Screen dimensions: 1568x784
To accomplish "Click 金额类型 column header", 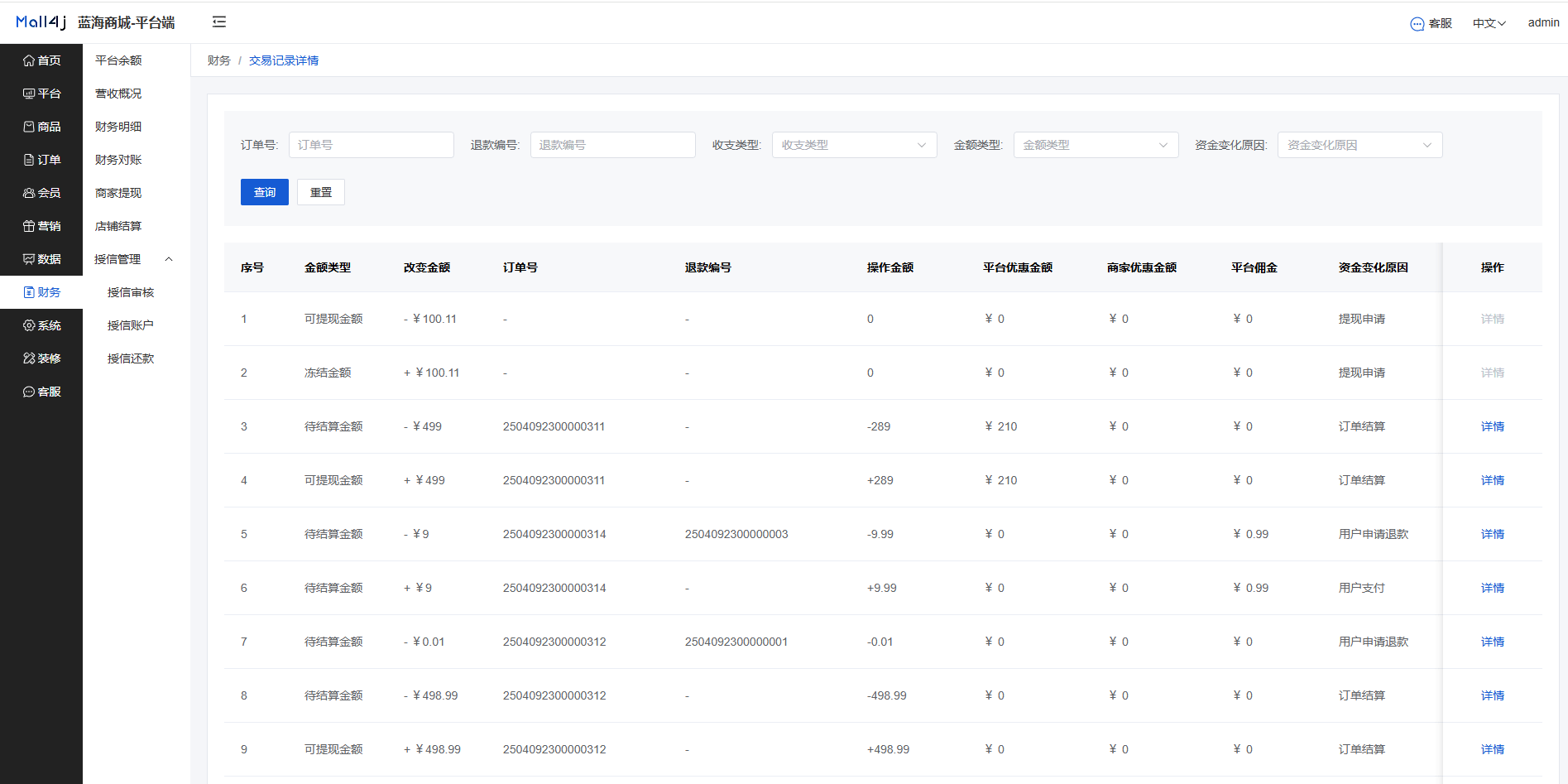I will [328, 267].
